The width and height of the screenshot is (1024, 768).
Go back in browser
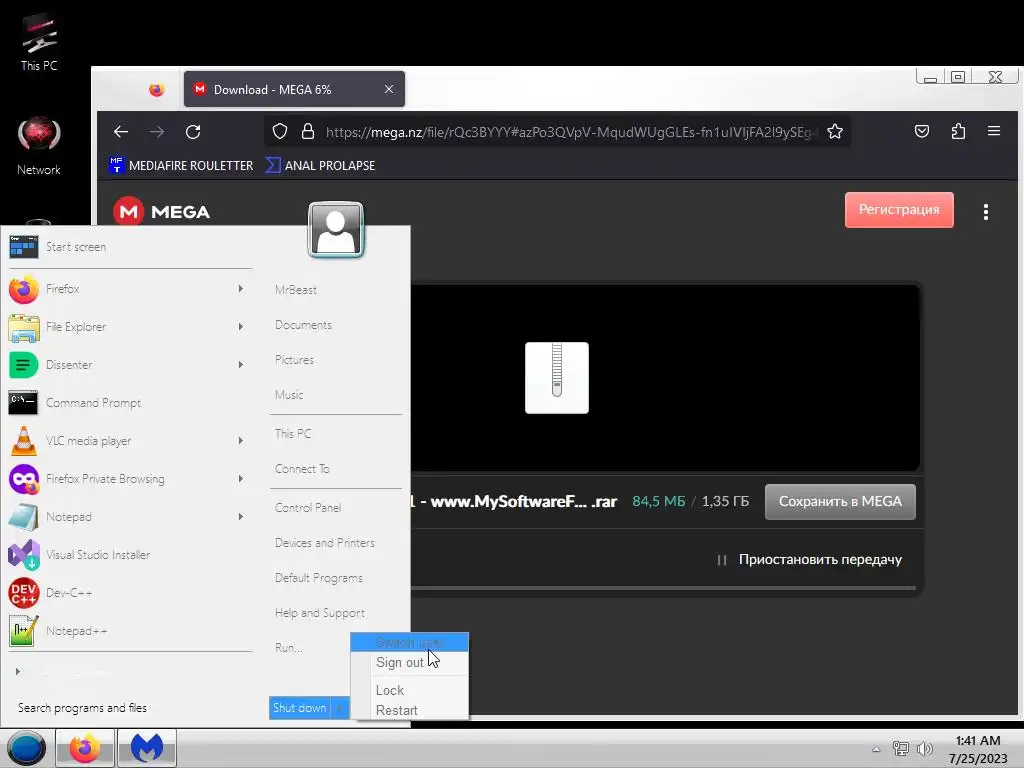(121, 132)
